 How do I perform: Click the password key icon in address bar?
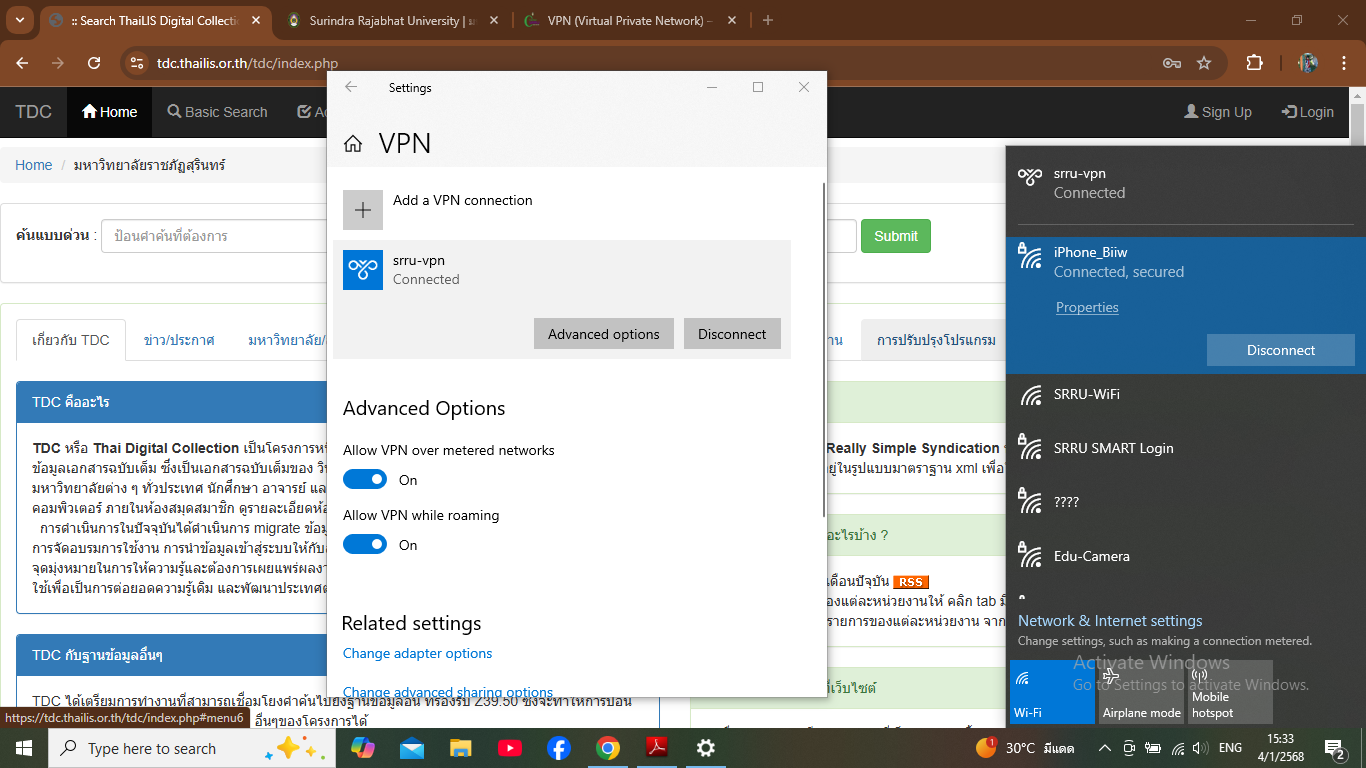tap(1172, 63)
